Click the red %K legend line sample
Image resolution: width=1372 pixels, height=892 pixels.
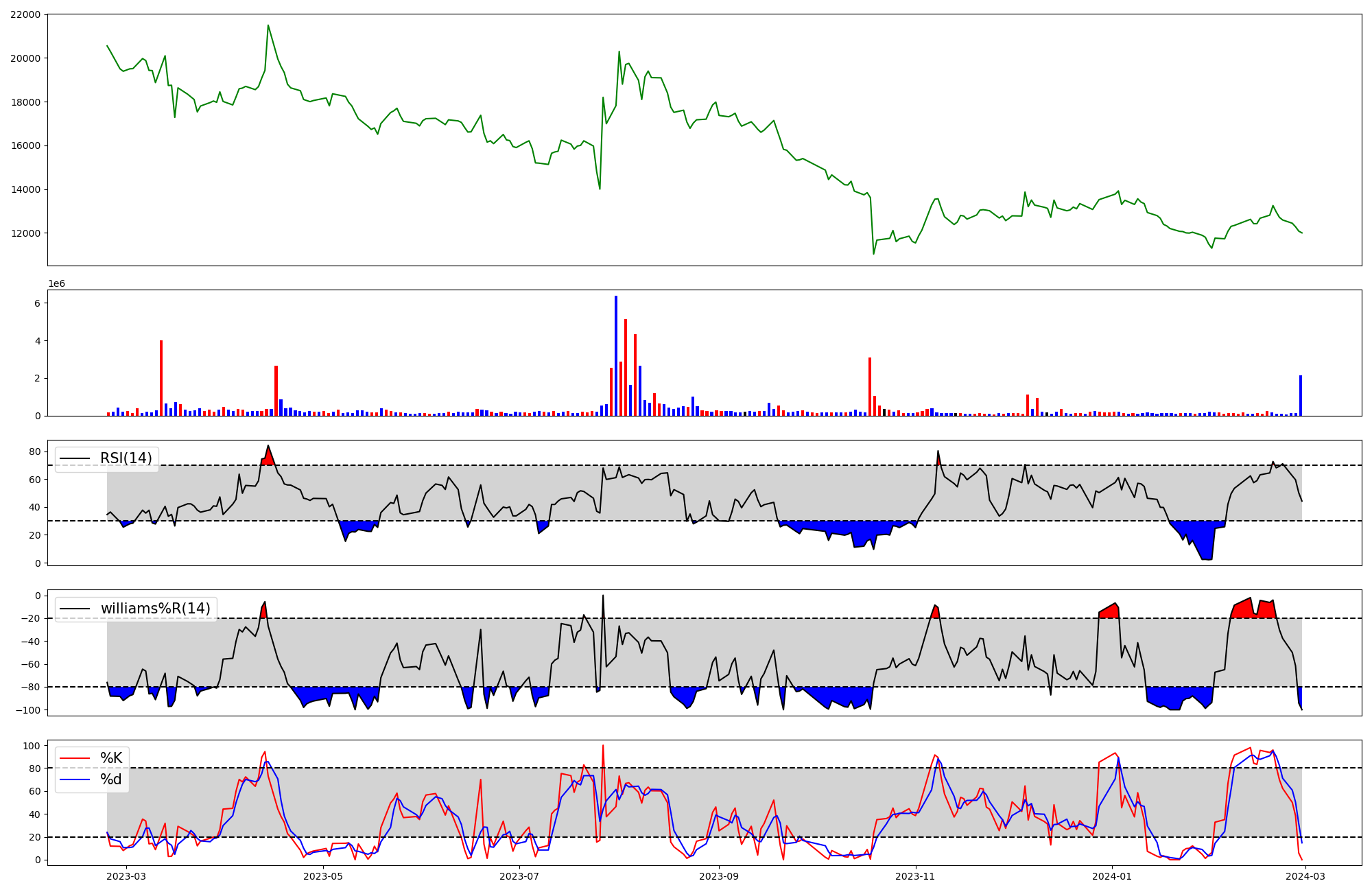[x=75, y=758]
